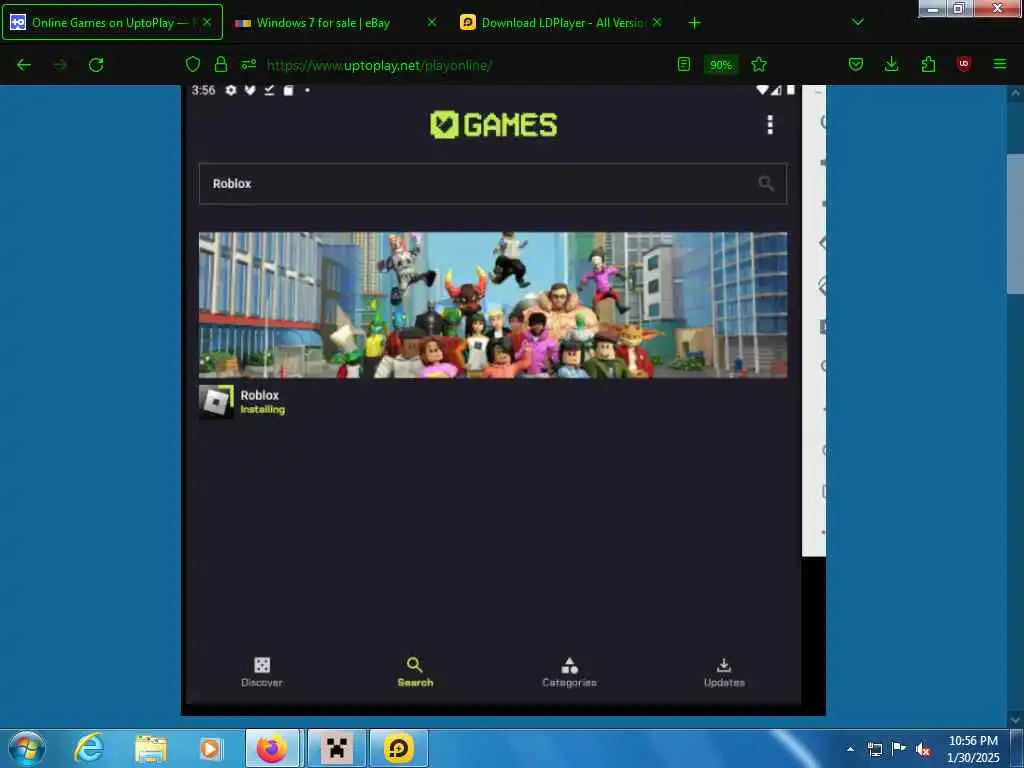Close the Online Games on UptoPlay tab

coord(206,22)
